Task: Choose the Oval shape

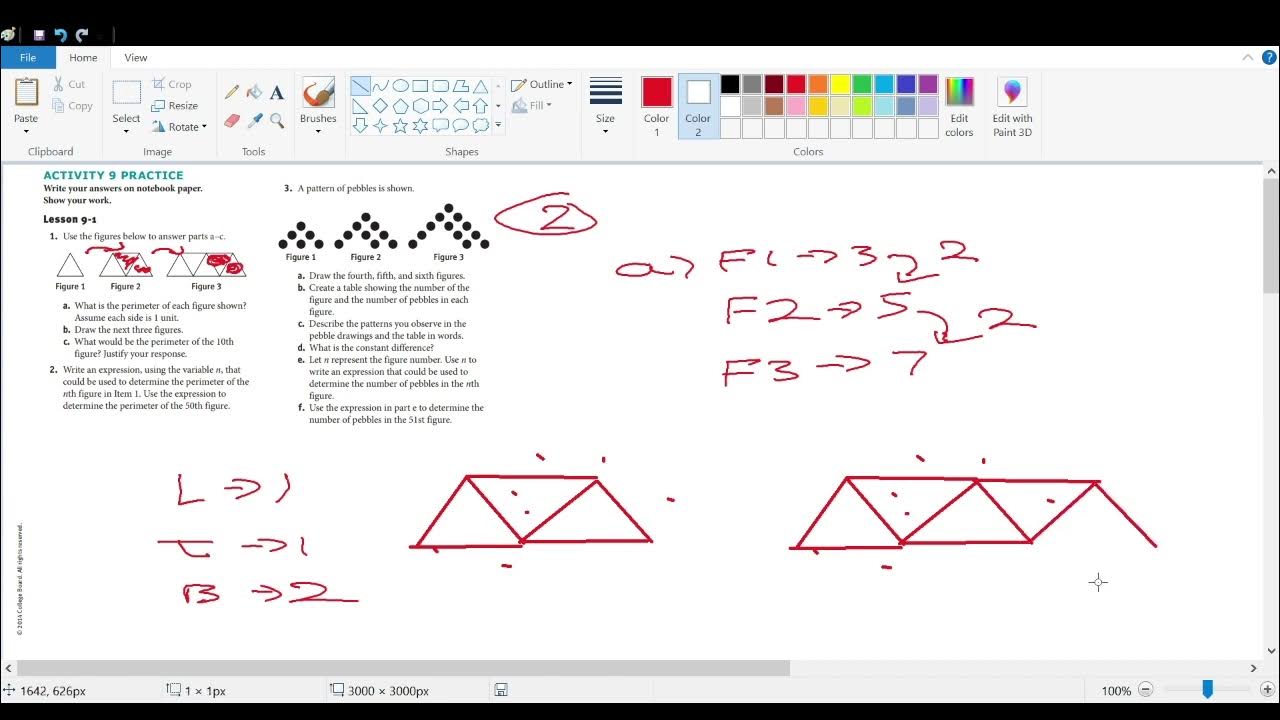Action: tap(400, 86)
